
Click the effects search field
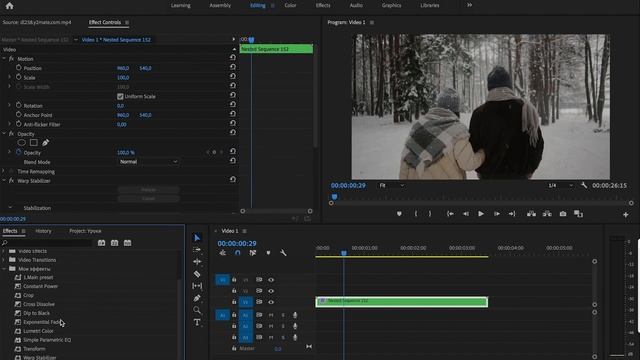click(x=48, y=243)
